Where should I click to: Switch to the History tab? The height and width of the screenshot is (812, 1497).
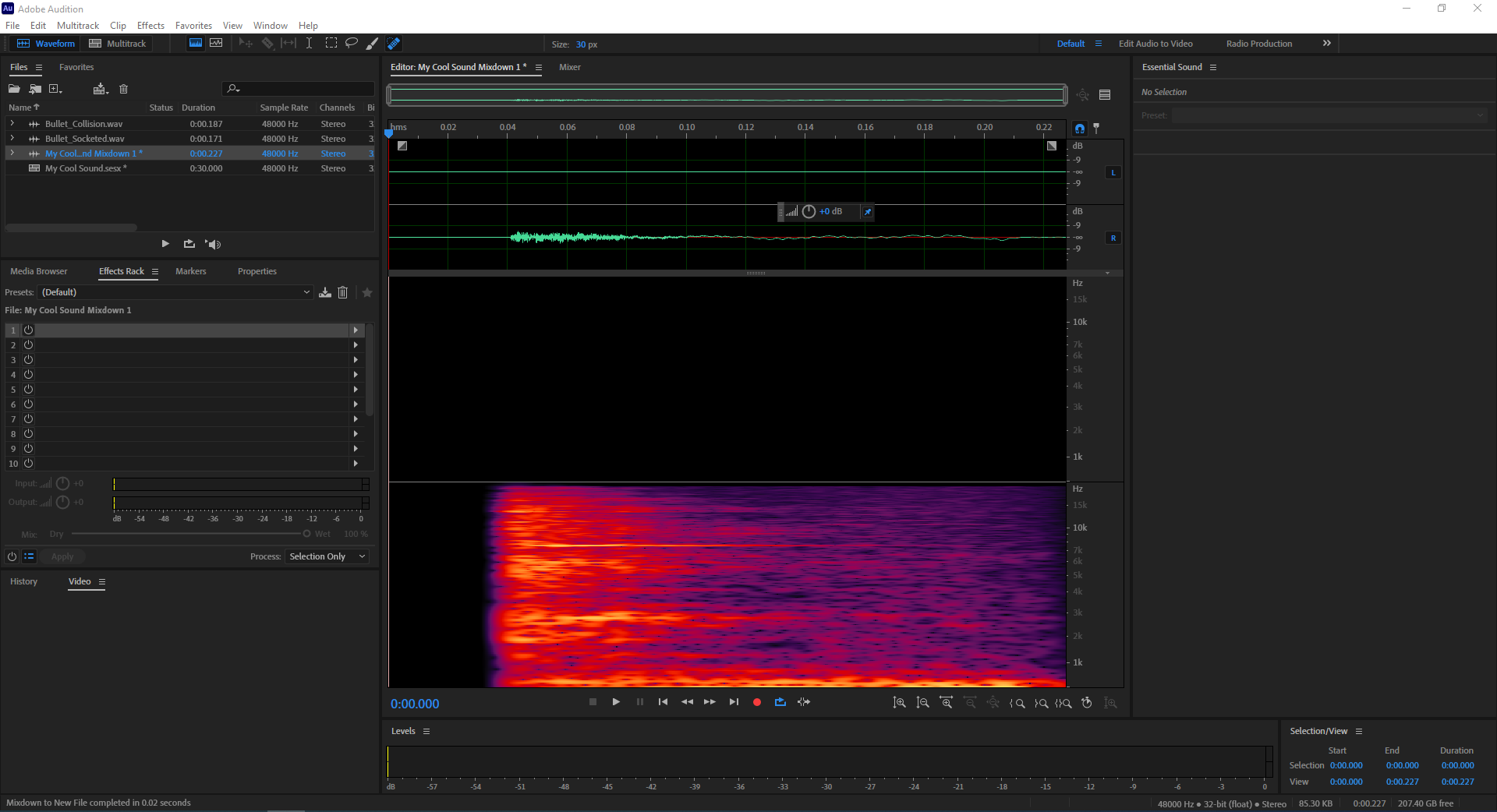click(x=23, y=581)
